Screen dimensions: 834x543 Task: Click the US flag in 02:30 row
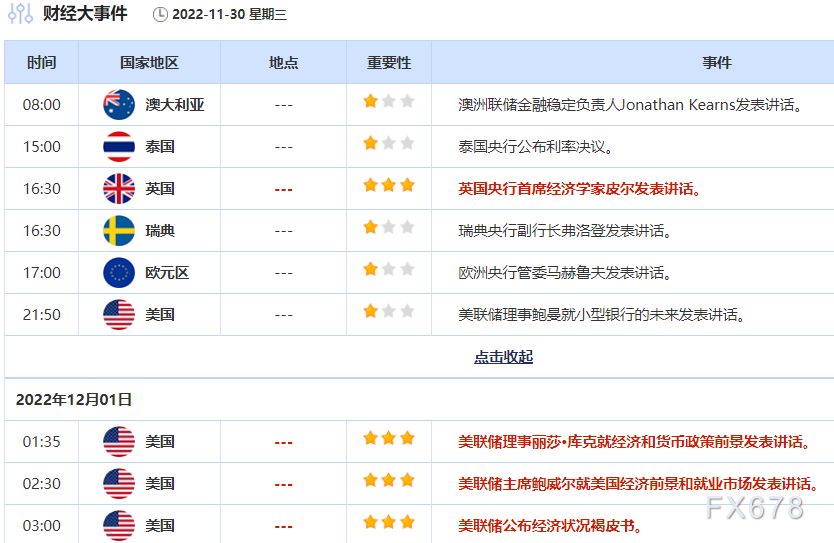[x=119, y=483]
